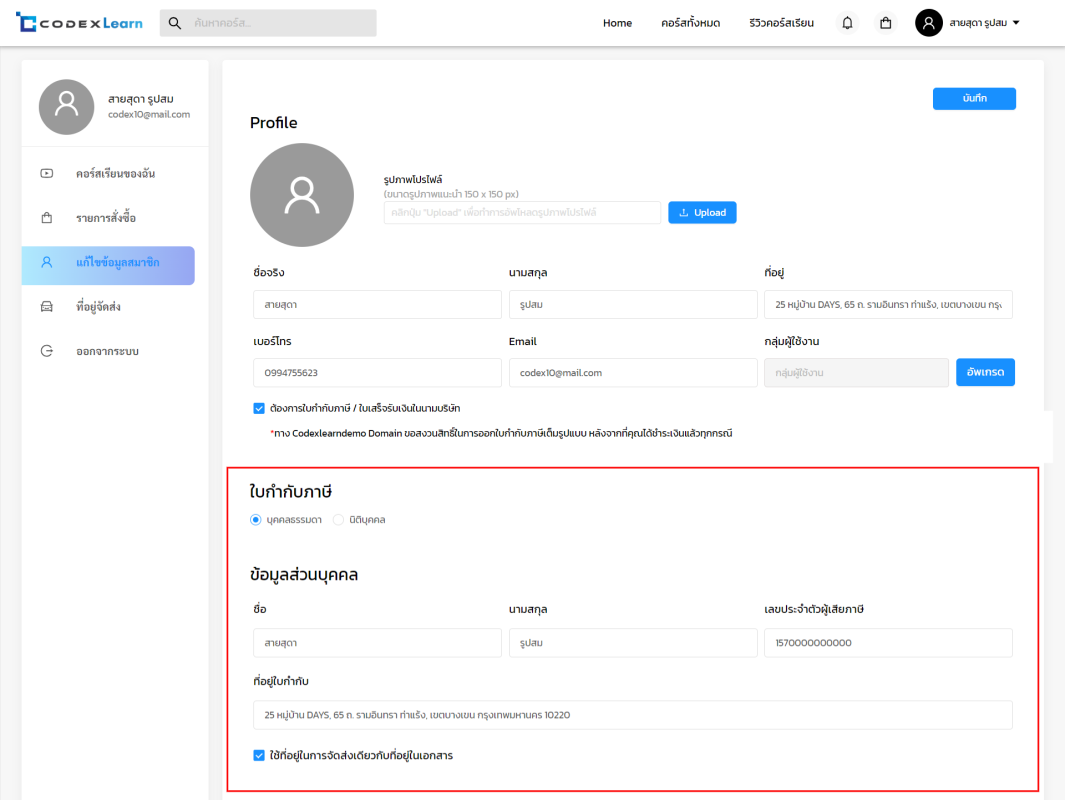Uncheck the ต้องการใบกำกับภาษี checkbox
Viewport: 1065px width, 800px height.
coord(259,408)
